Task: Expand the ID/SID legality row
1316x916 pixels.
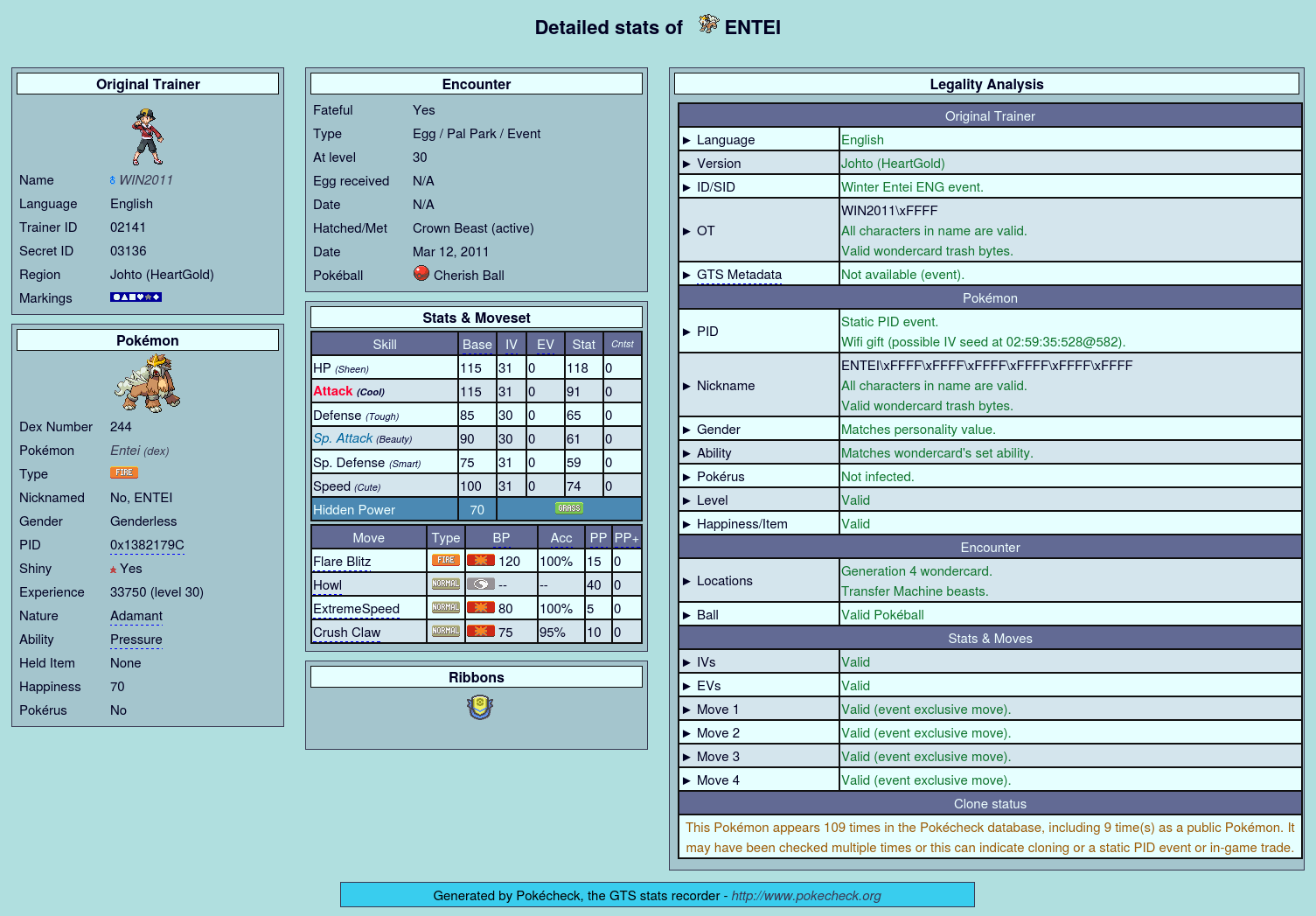Action: [686, 187]
